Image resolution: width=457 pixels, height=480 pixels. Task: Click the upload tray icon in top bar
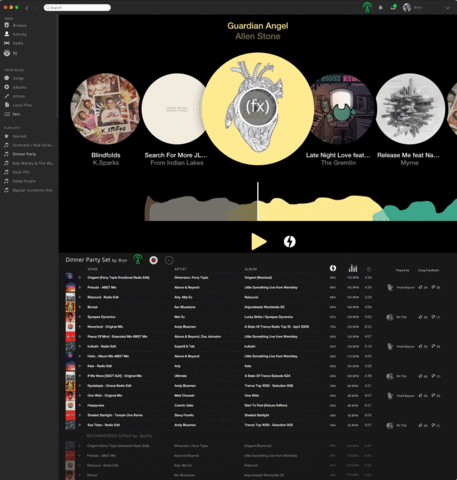pos(394,7)
